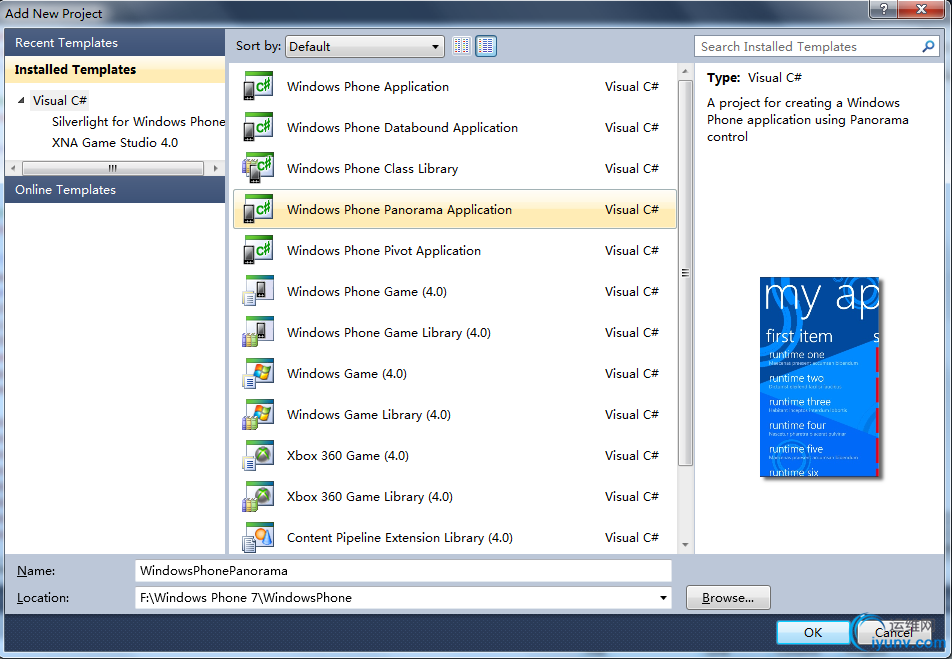Open the Installed Templates section
The height and width of the screenshot is (659, 952).
pos(115,69)
